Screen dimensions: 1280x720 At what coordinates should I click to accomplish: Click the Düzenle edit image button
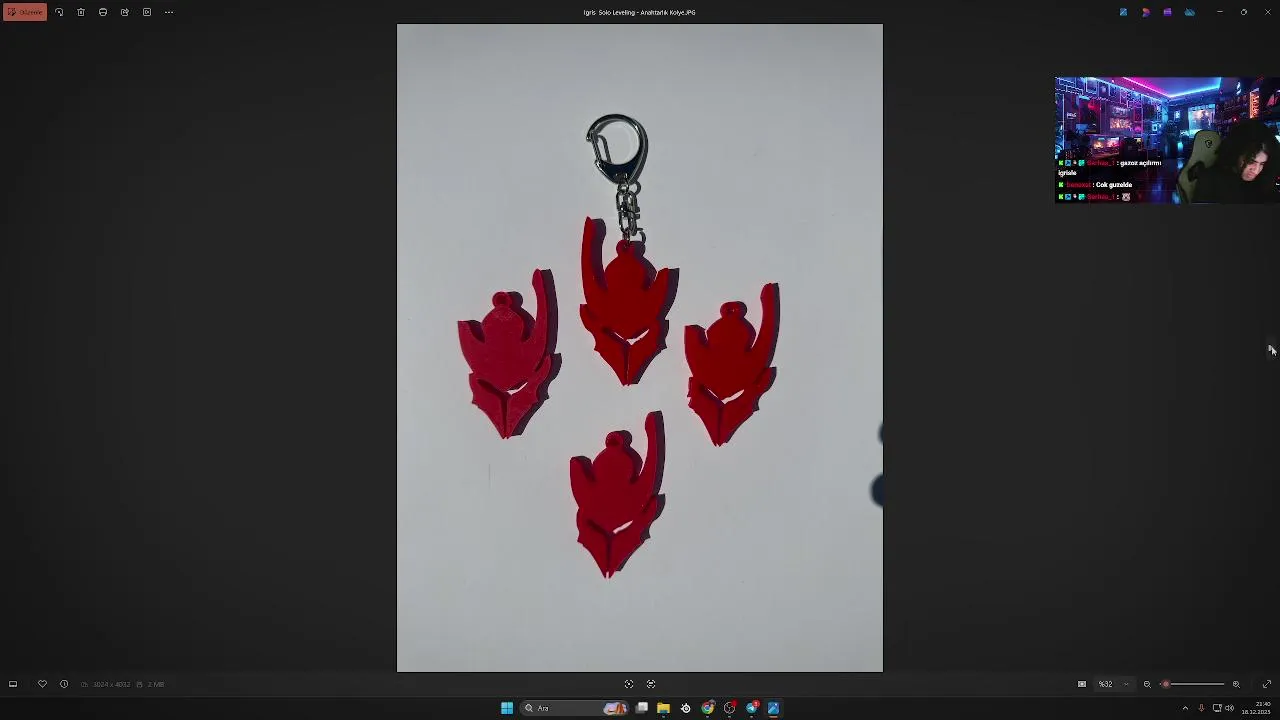point(24,12)
